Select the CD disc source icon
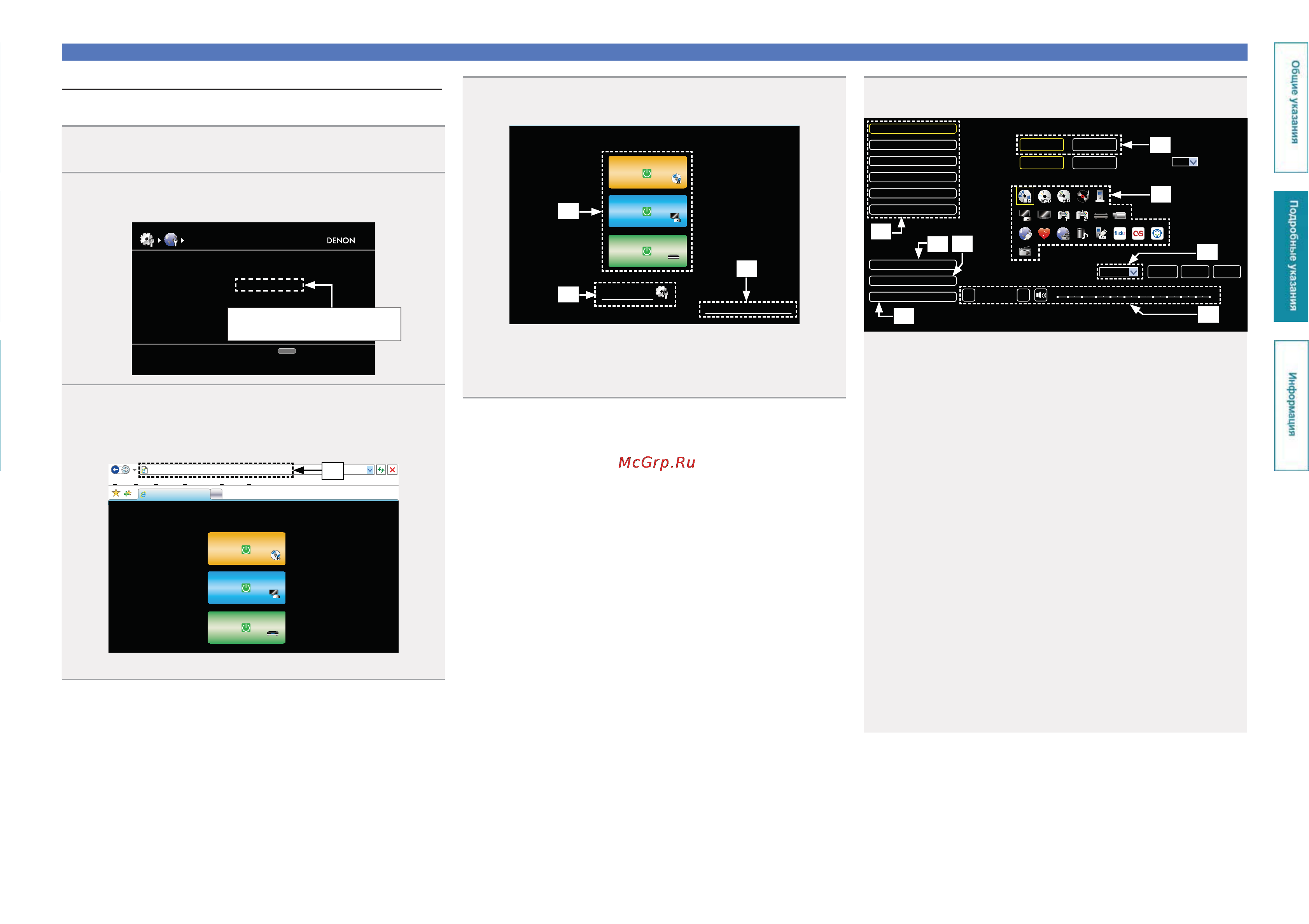The image size is (1309, 924). click(x=1064, y=196)
